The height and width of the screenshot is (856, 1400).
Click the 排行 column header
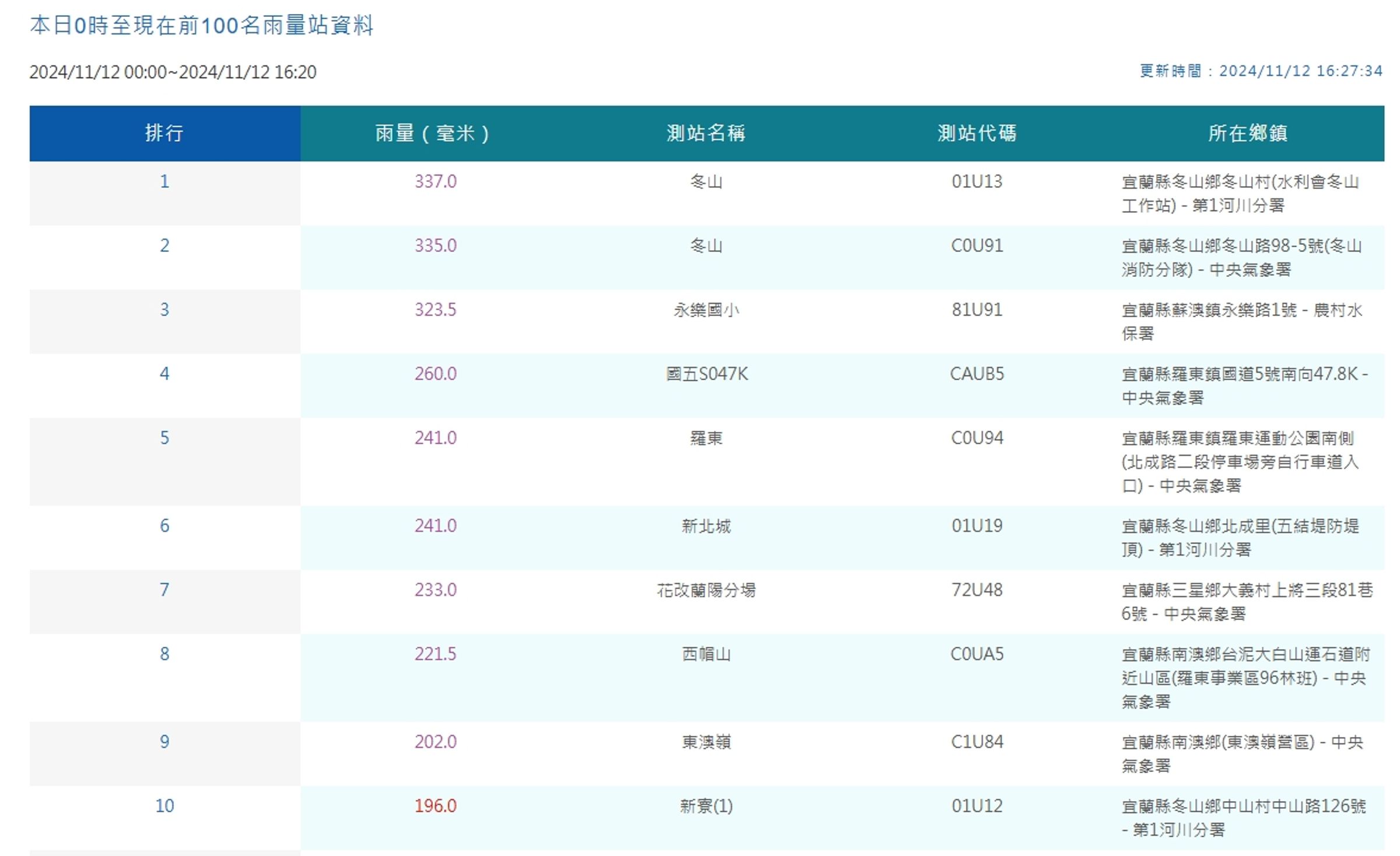tap(165, 133)
